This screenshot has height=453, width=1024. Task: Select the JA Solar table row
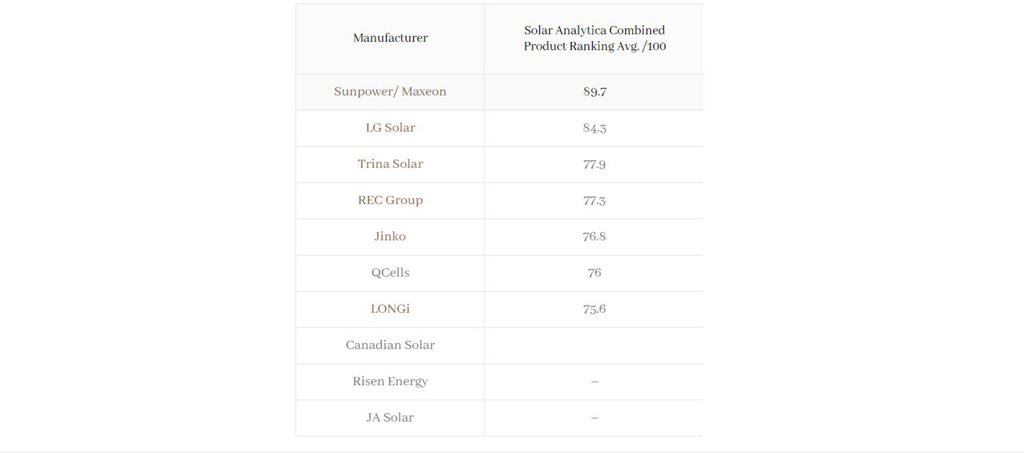coord(500,418)
